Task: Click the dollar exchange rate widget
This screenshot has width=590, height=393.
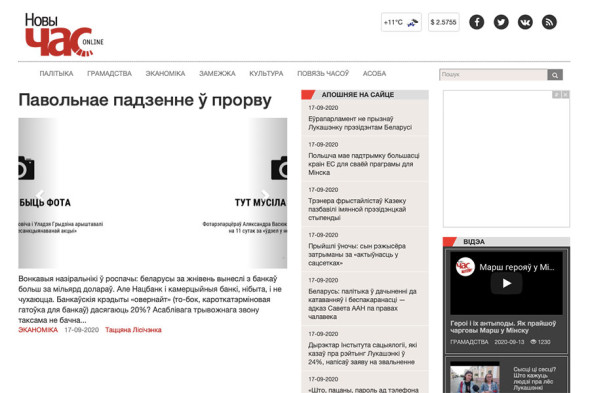Action: coord(443,22)
